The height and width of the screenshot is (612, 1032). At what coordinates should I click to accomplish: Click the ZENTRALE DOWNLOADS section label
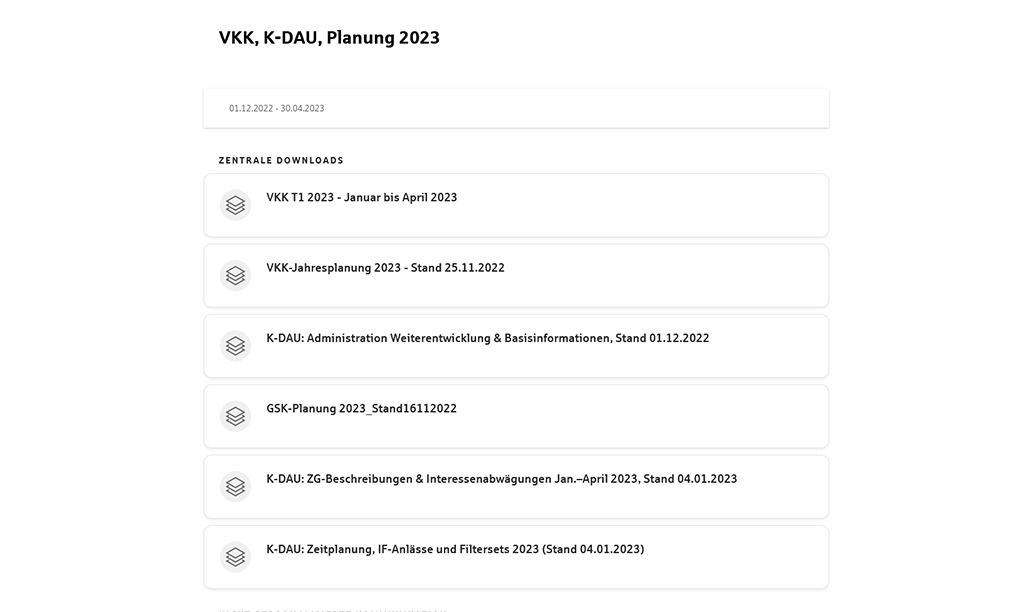point(281,160)
